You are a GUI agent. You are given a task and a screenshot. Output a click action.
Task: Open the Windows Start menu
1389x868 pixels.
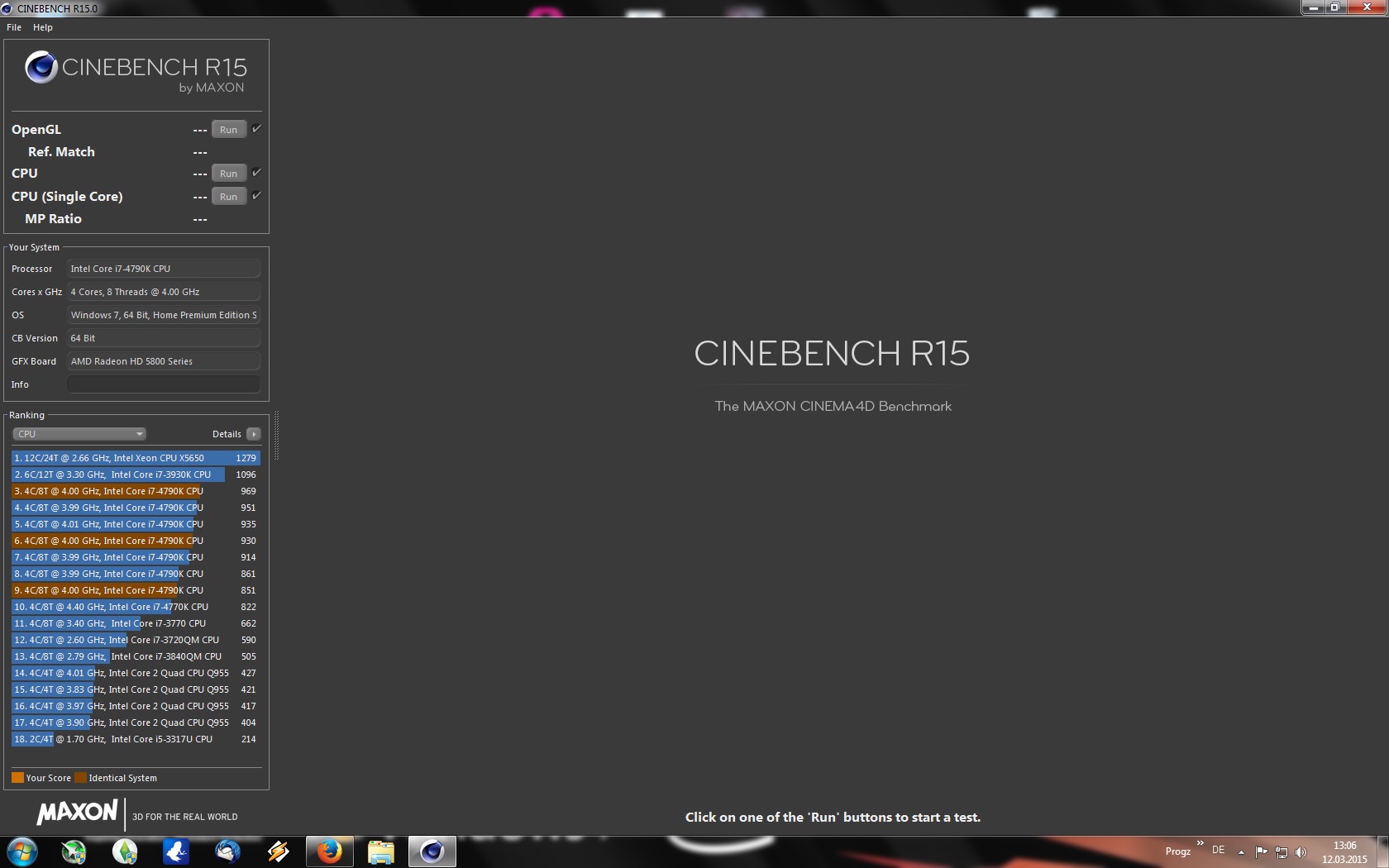click(22, 851)
